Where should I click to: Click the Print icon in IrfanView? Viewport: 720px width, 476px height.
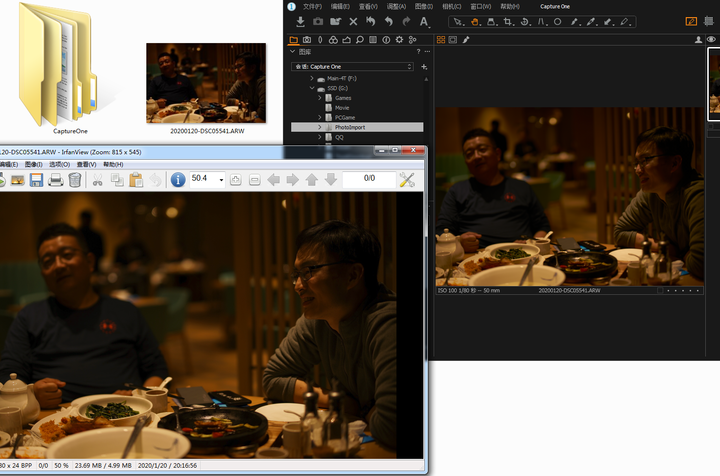tap(55, 179)
